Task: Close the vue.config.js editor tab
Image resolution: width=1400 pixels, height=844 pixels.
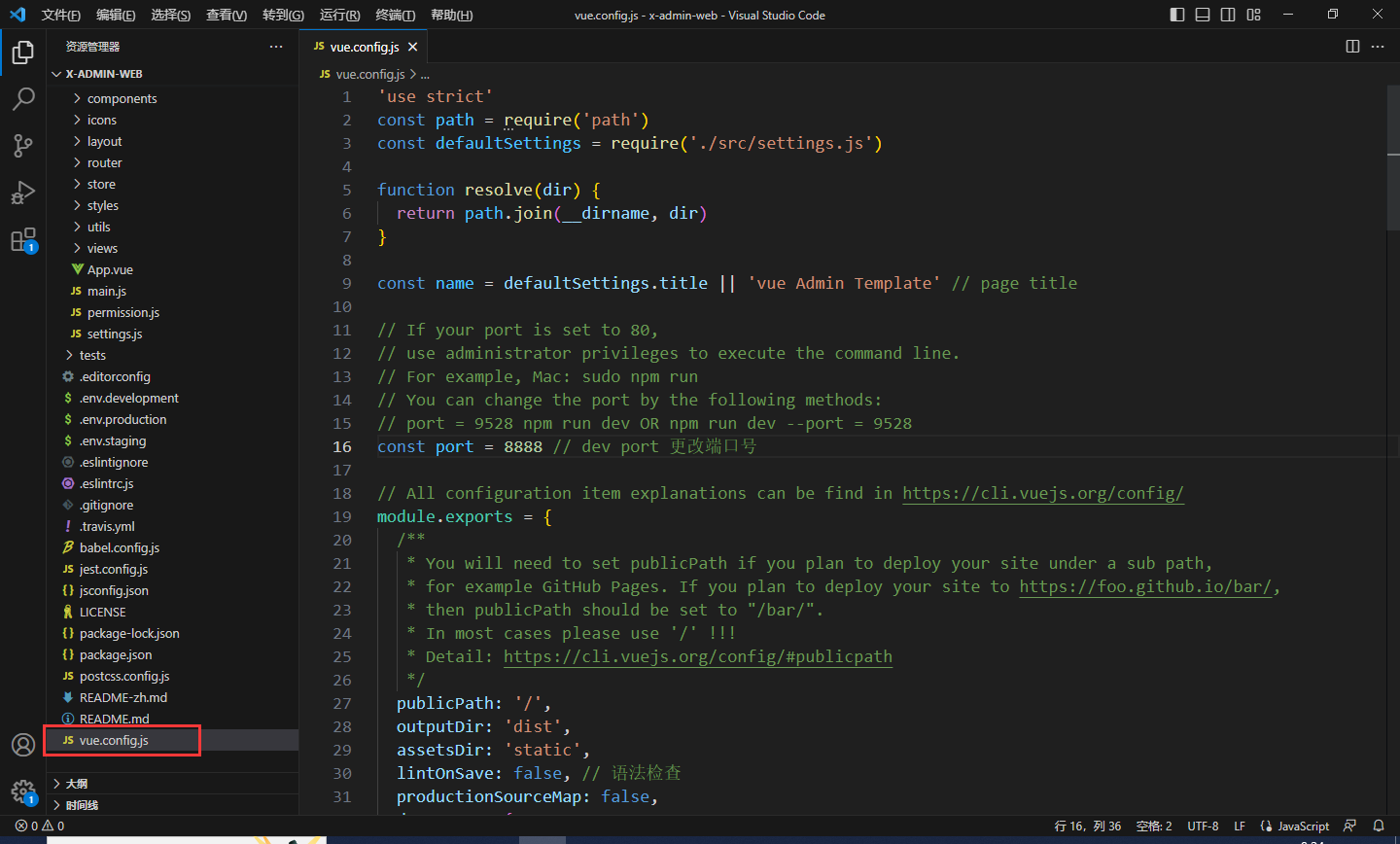Action: click(x=412, y=47)
